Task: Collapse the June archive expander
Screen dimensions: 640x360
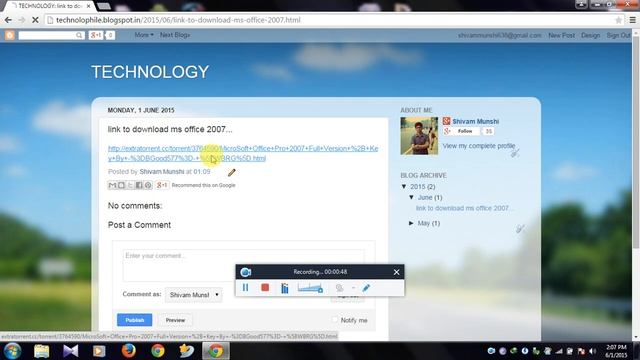Action: click(411, 197)
